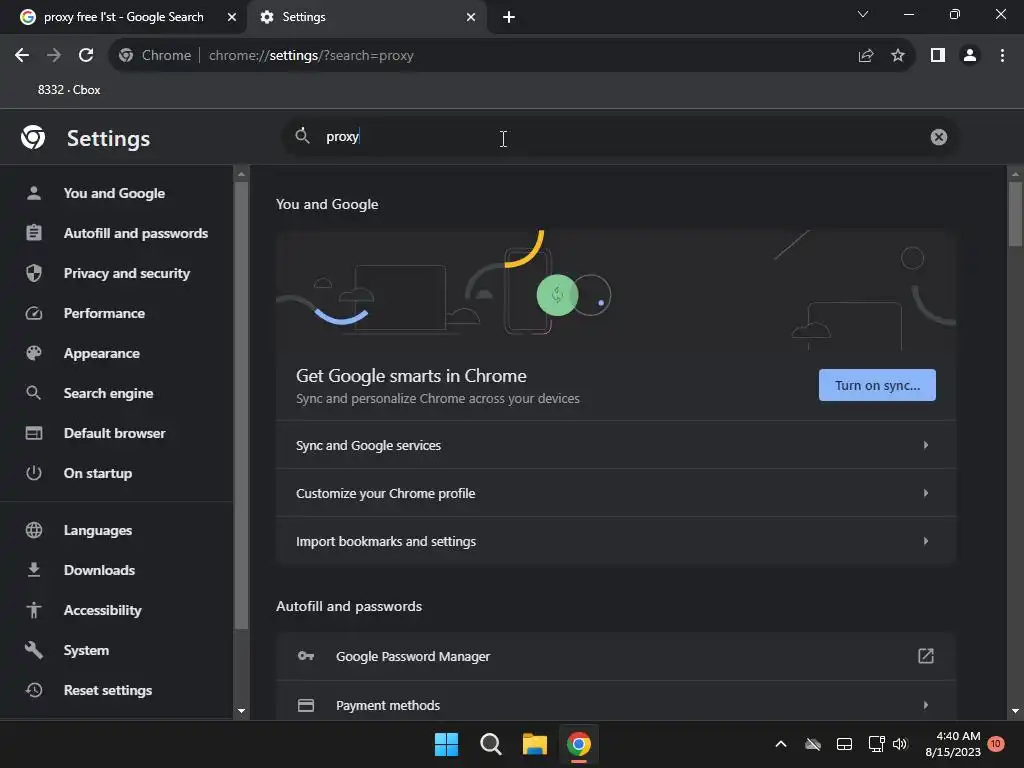This screenshot has width=1024, height=768.
Task: Open File Explorer from taskbar
Action: click(x=535, y=744)
